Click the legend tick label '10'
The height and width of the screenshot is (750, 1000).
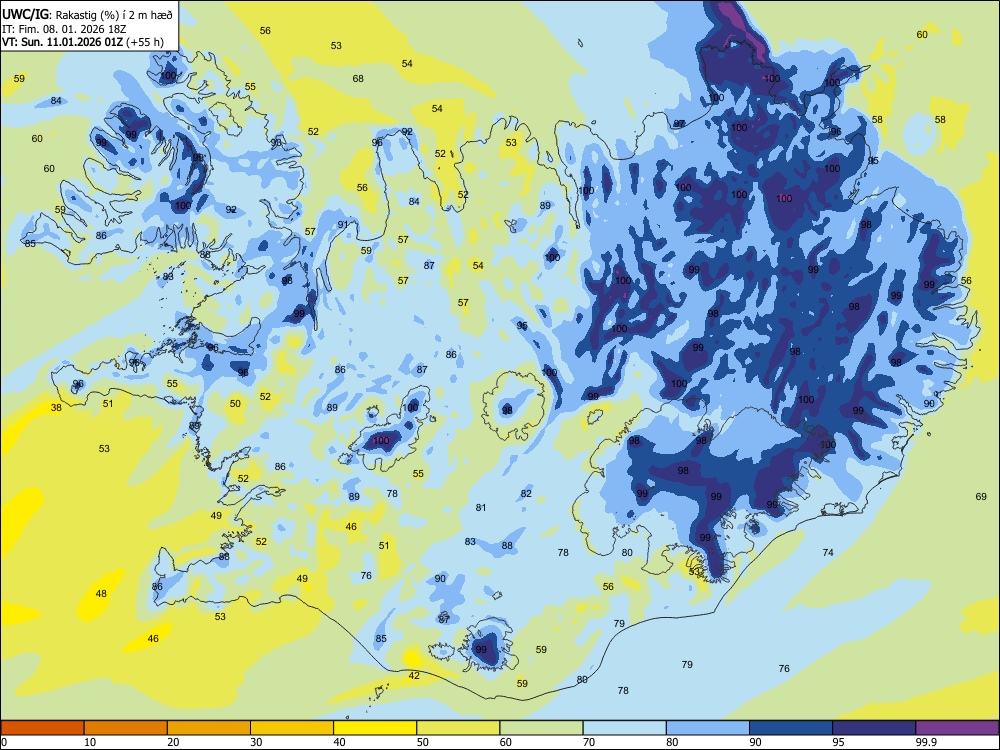tap(90, 742)
